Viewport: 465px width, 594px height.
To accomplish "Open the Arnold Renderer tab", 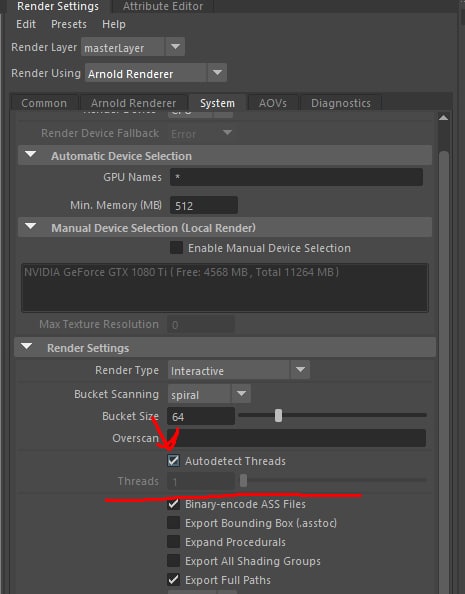I will [133, 103].
